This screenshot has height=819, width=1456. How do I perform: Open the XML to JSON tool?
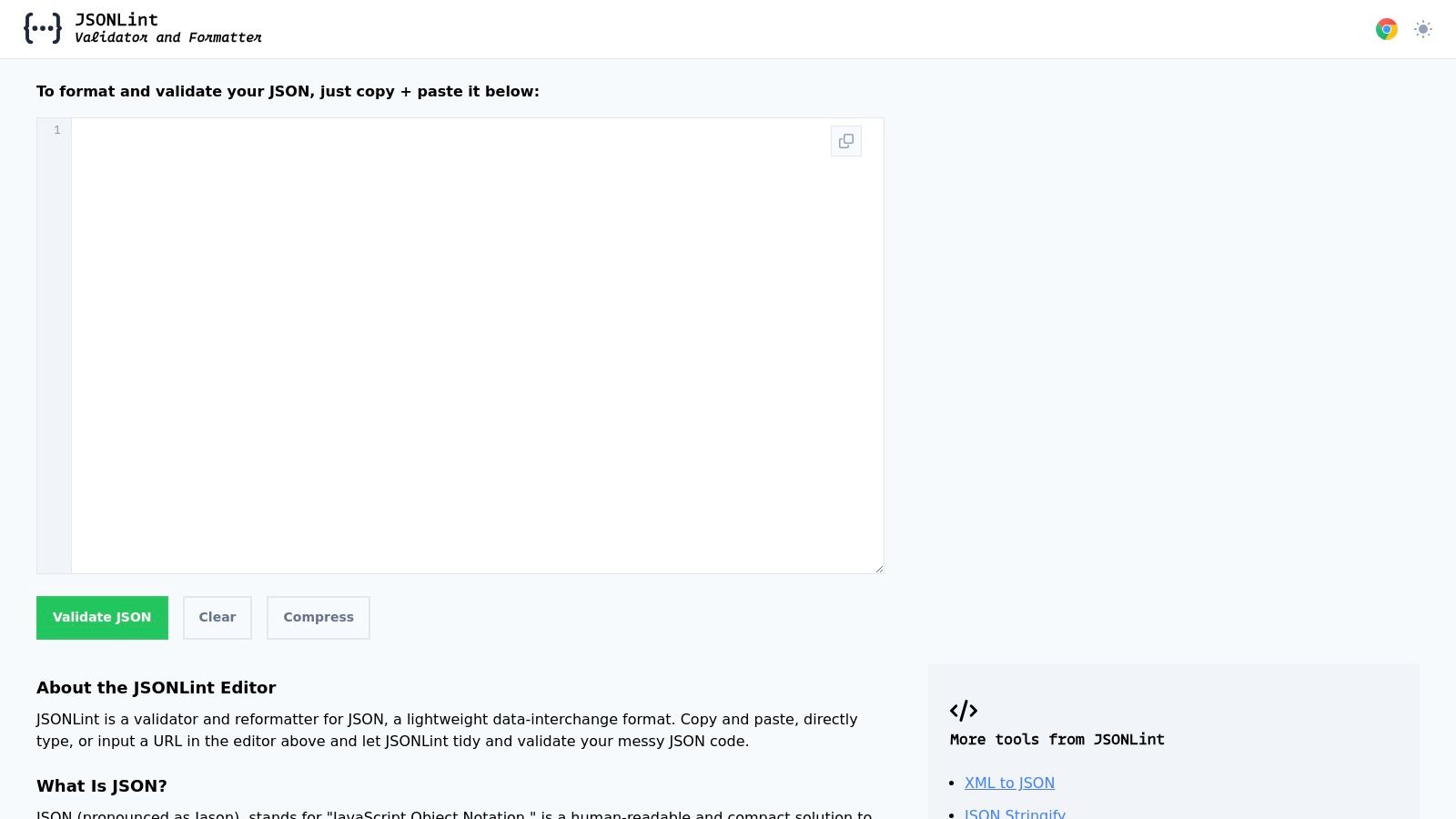1009,783
